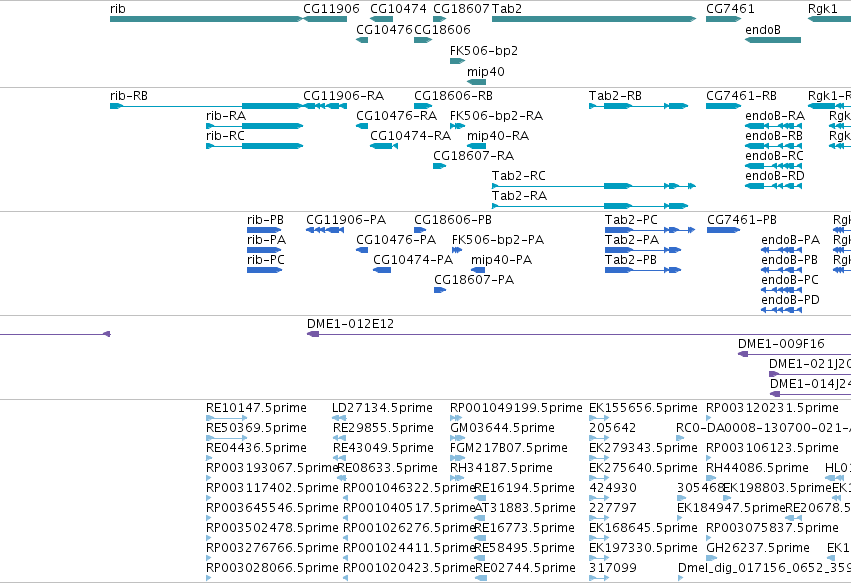Image resolution: width=851 pixels, height=583 pixels.
Task: Click the RE29855.5prime EST label
Action: point(383,428)
